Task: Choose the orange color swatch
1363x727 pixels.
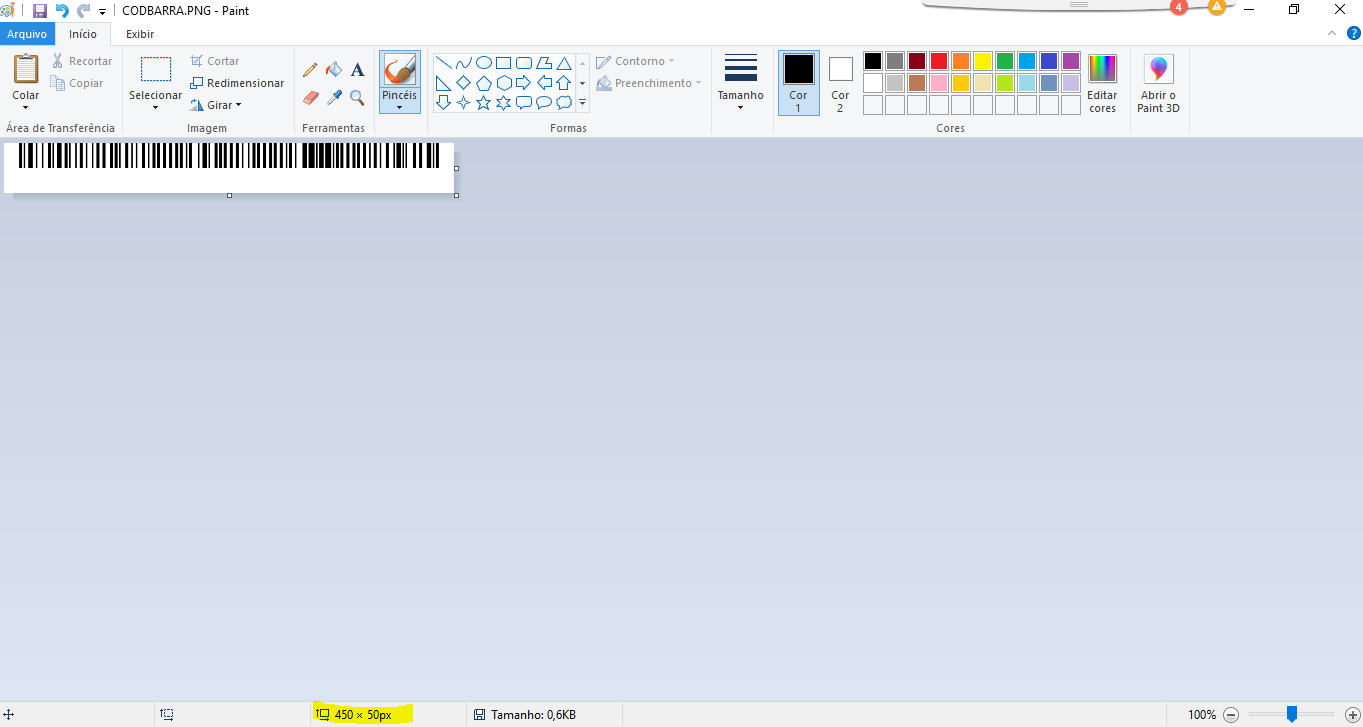Action: click(x=961, y=61)
